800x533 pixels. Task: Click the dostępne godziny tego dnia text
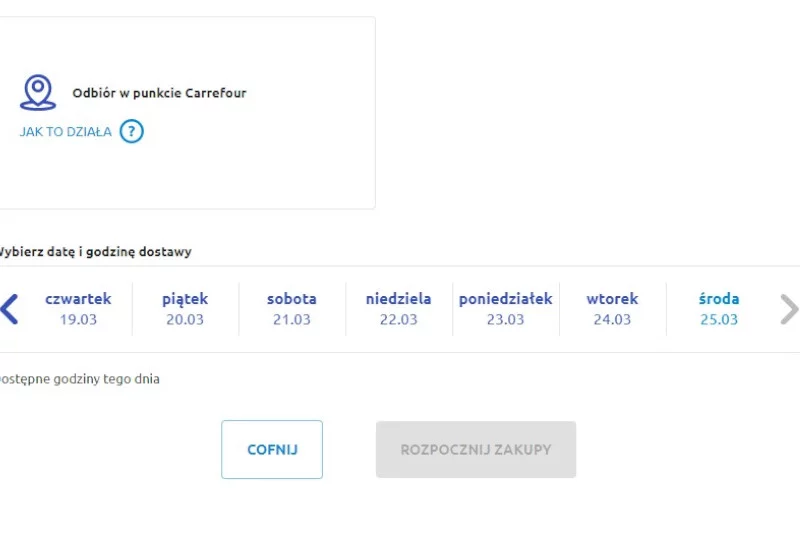point(79,379)
